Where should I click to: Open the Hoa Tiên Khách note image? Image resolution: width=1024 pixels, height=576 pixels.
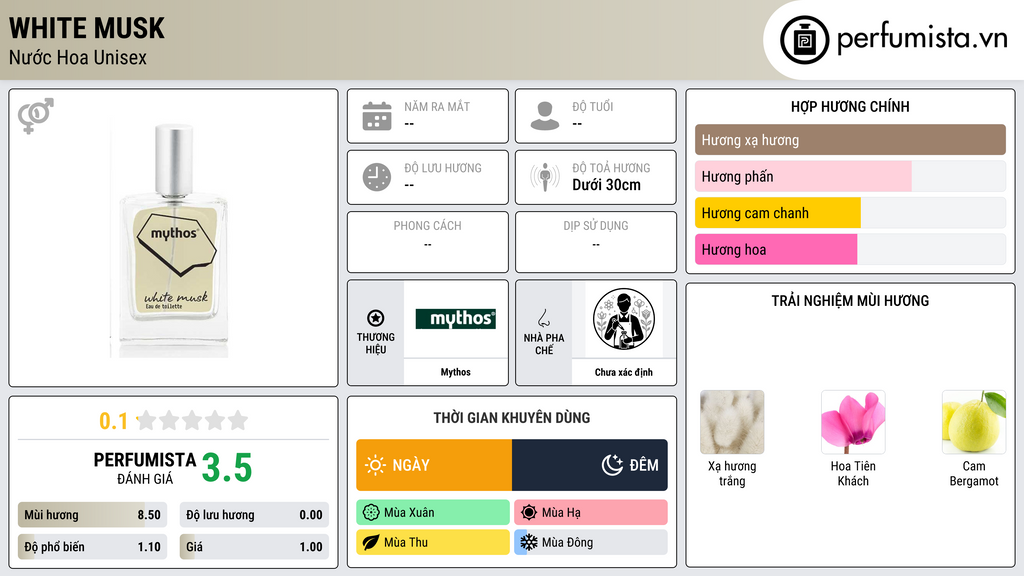(x=853, y=422)
